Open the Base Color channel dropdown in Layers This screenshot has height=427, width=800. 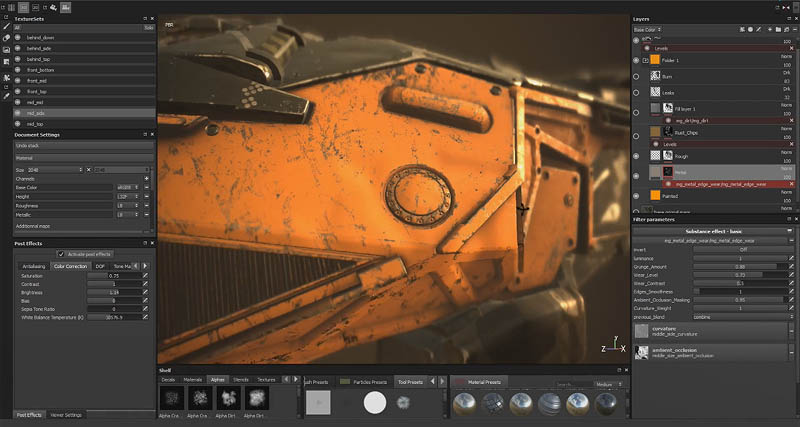click(x=645, y=30)
